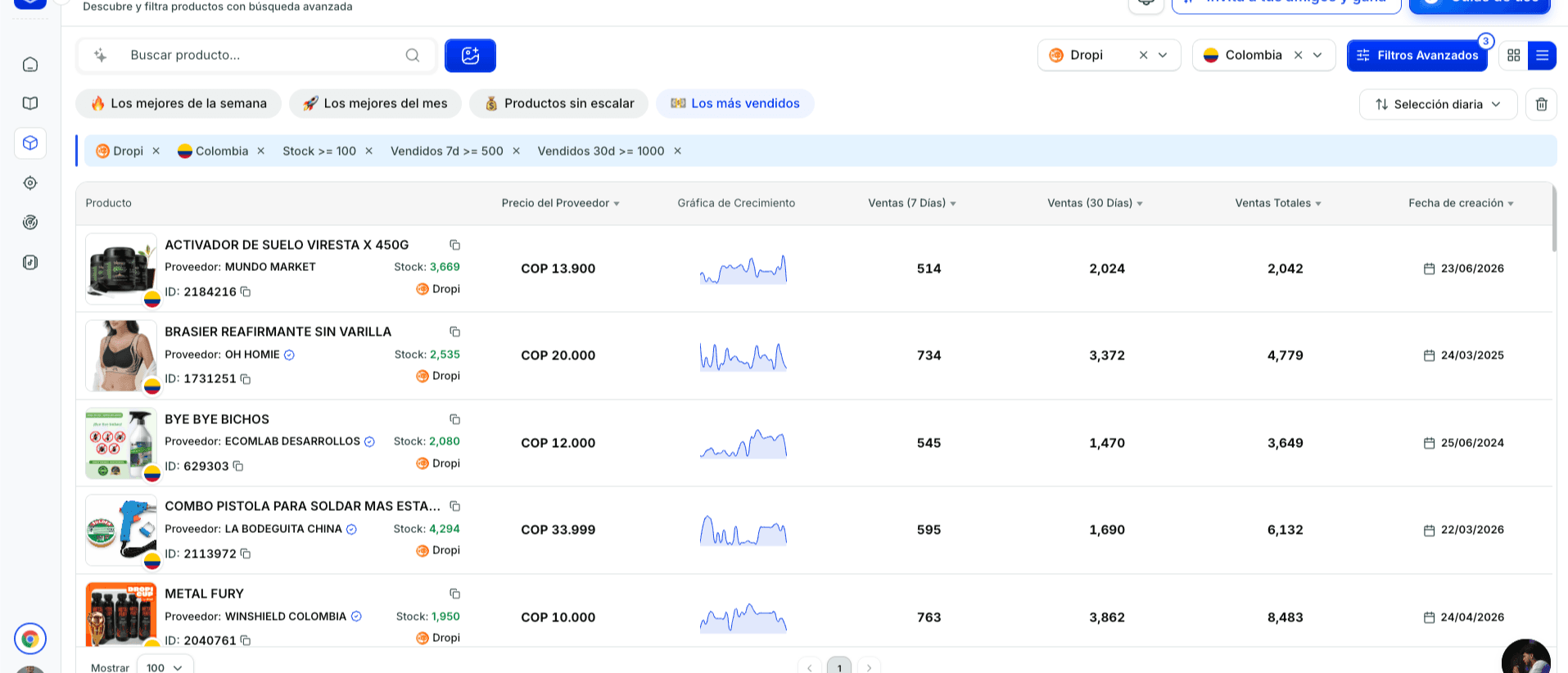Sort by Precio del Proveedor
The width and height of the screenshot is (1568, 673).
pyautogui.click(x=560, y=203)
